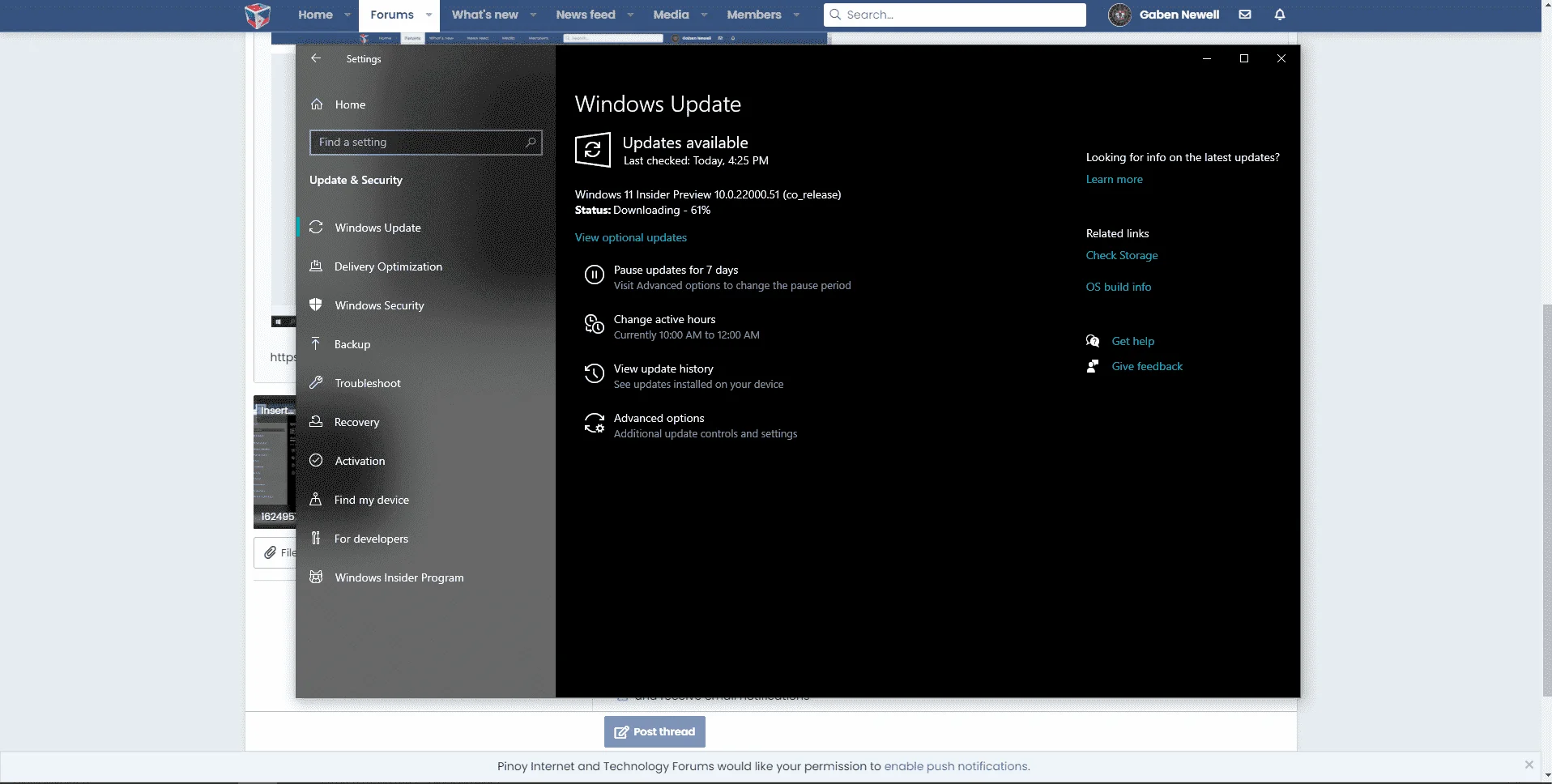1552x784 pixels.
Task: Select Change active hours option
Action: pyautogui.click(x=664, y=319)
